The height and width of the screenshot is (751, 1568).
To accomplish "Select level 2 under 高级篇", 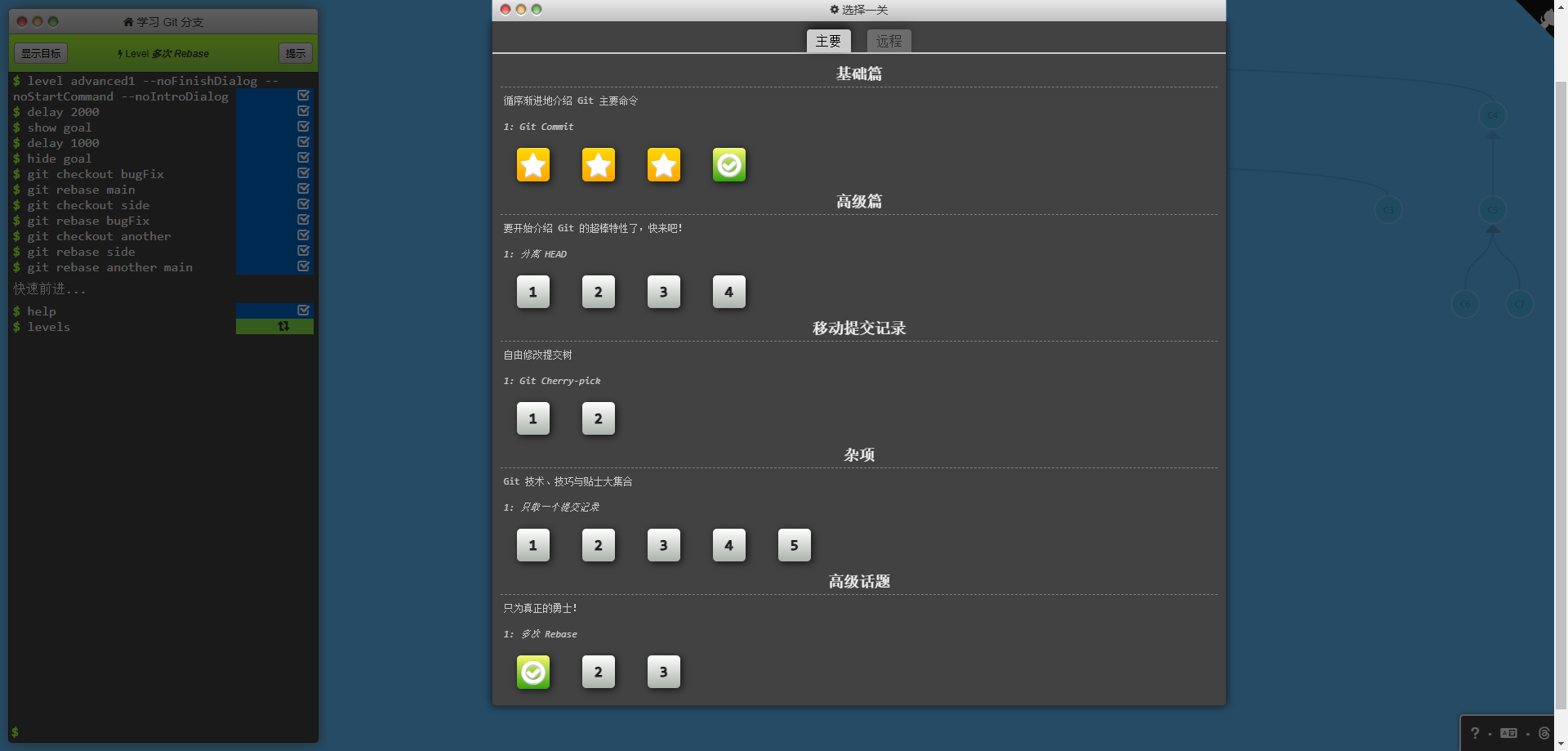I will coord(599,292).
